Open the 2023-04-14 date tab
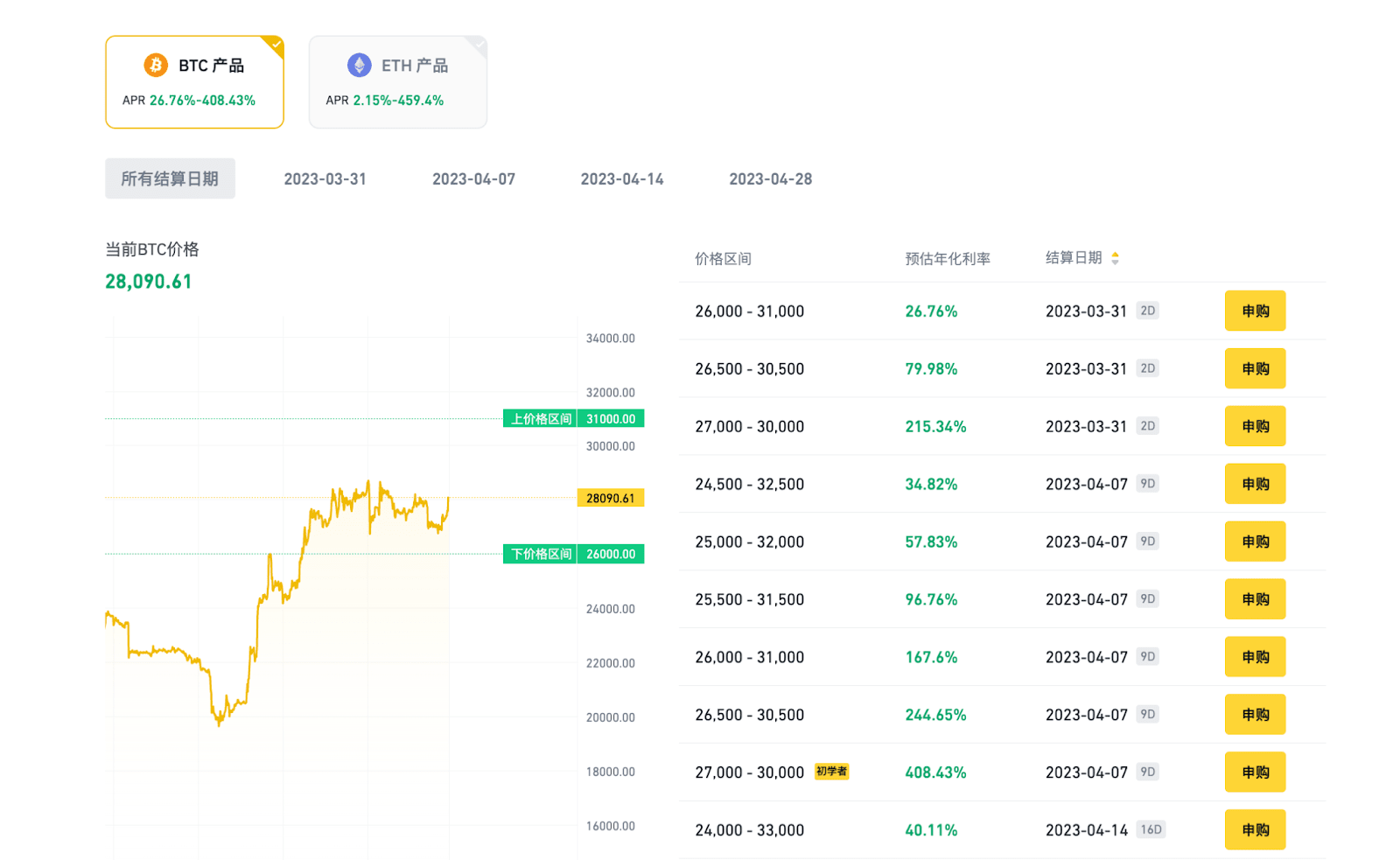This screenshot has height=860, width=1400. 622,178
